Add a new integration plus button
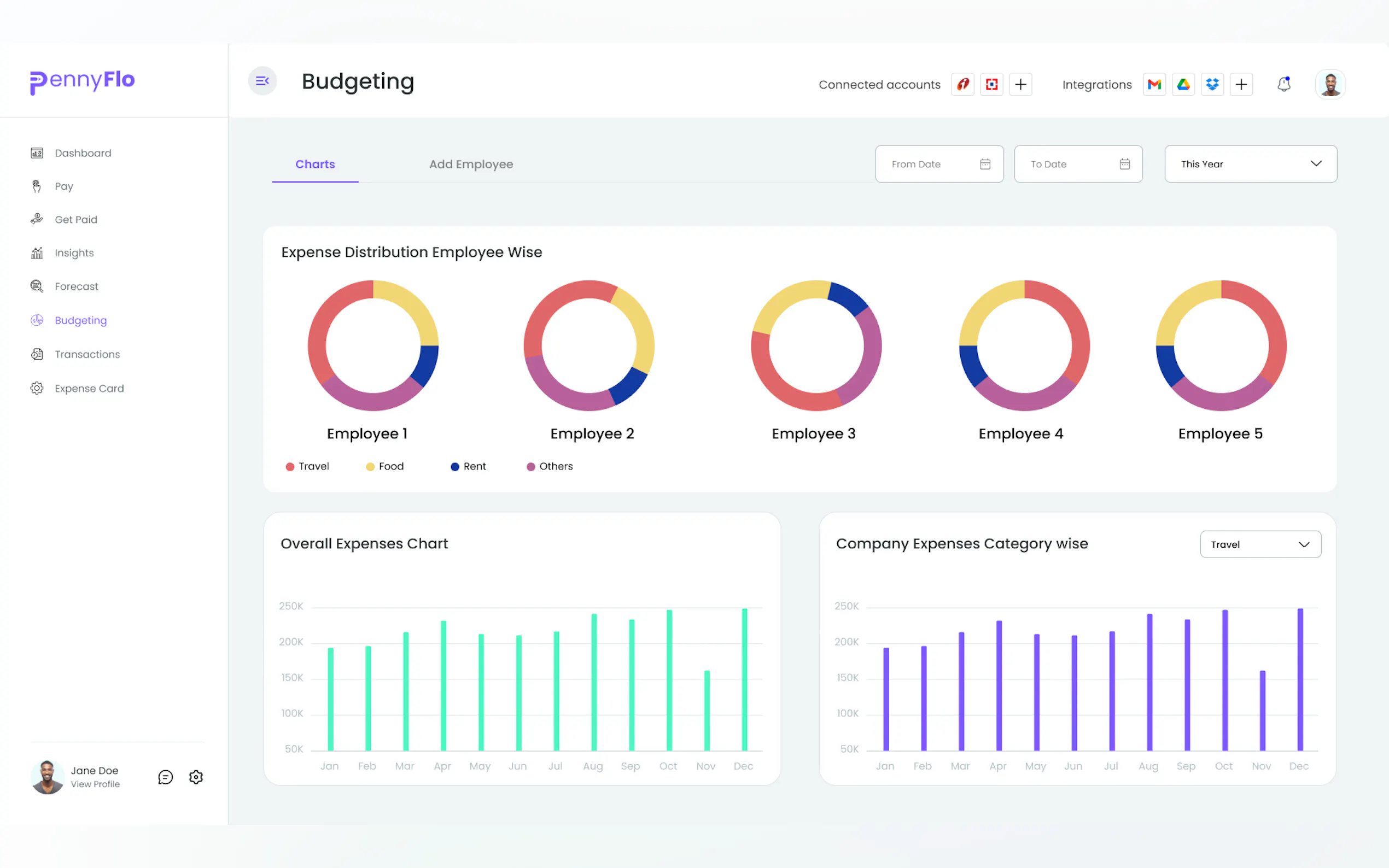This screenshot has height=868, width=1389. click(x=1241, y=84)
